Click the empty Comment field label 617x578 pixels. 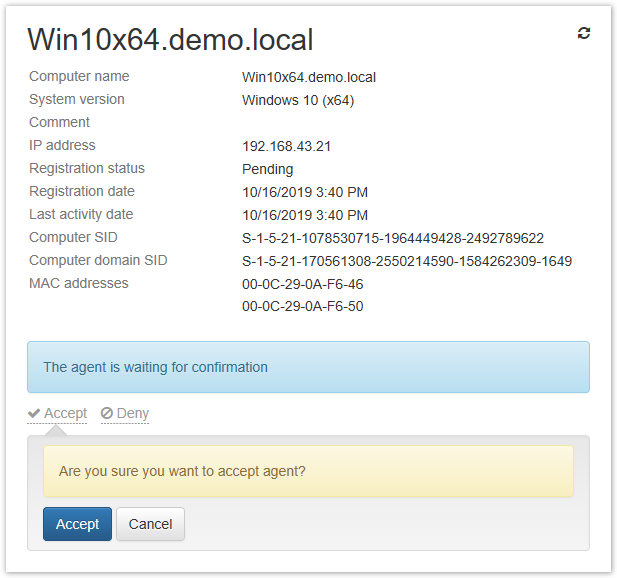point(59,122)
